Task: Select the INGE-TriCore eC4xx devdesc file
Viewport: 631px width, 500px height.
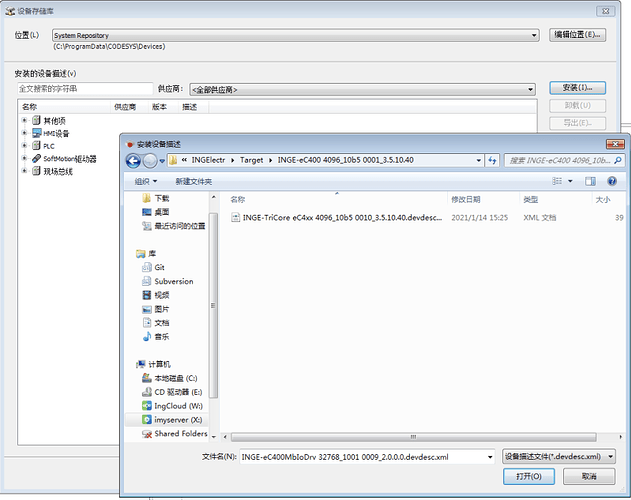Action: coord(336,217)
